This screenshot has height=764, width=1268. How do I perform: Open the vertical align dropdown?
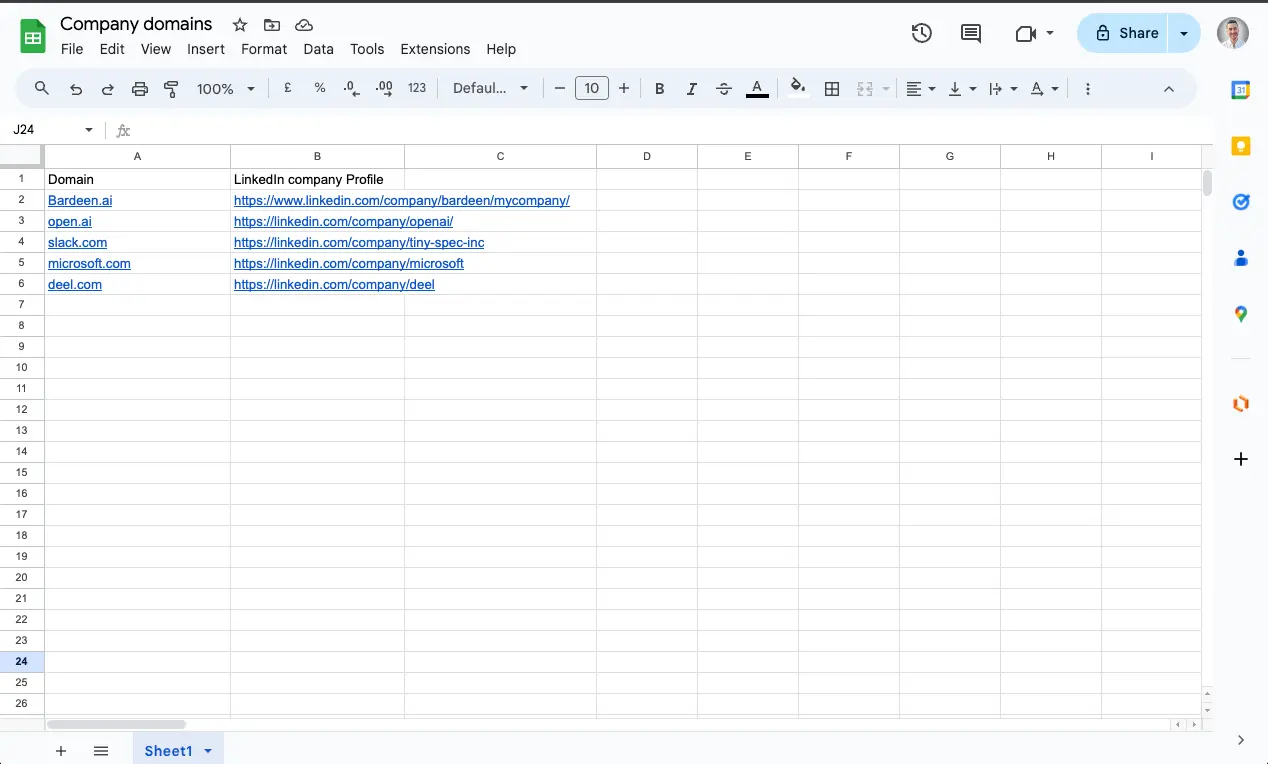962,89
